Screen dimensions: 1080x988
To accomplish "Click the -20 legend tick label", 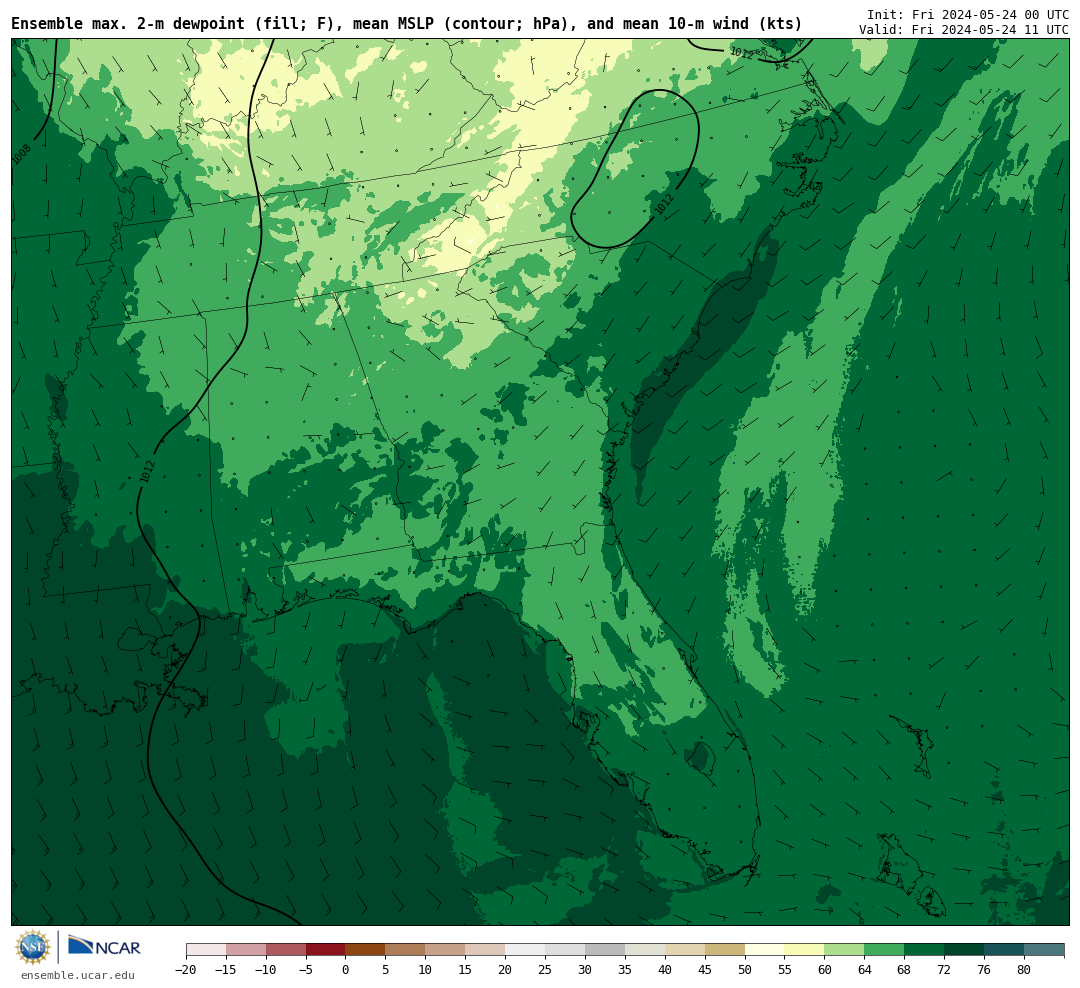I will (x=186, y=970).
